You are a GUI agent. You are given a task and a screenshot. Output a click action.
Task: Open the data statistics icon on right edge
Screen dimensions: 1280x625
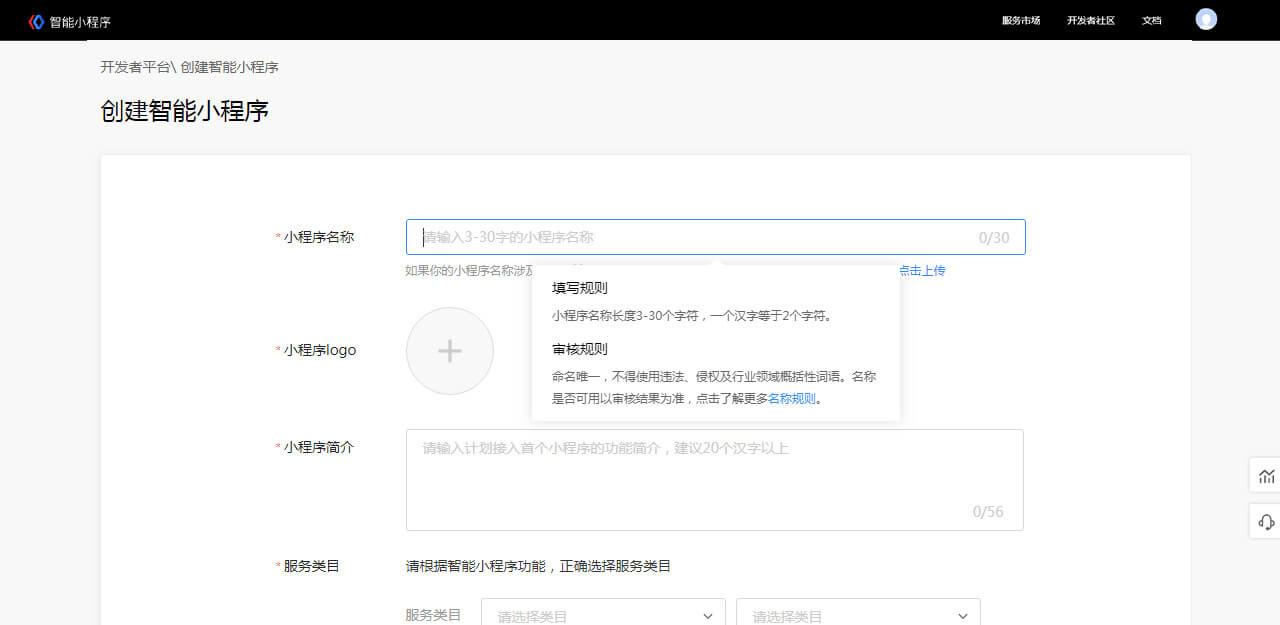tap(1265, 475)
